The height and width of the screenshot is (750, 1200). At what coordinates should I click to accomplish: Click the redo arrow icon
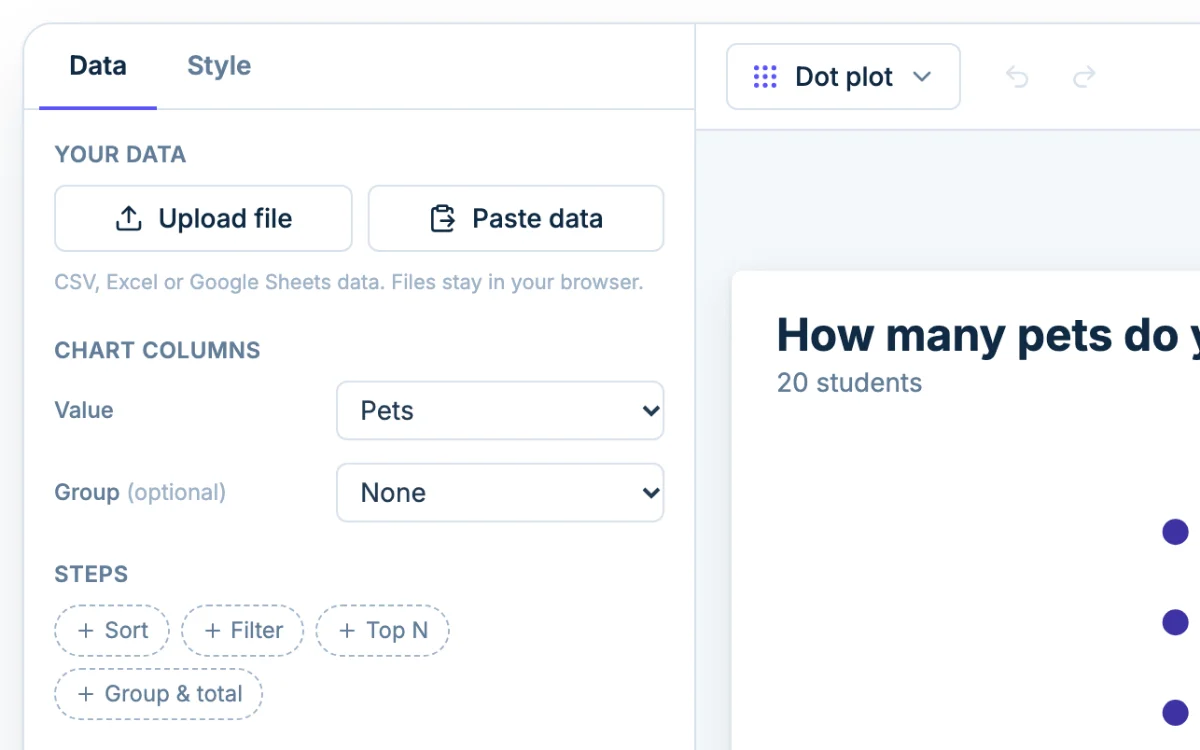[x=1084, y=77]
